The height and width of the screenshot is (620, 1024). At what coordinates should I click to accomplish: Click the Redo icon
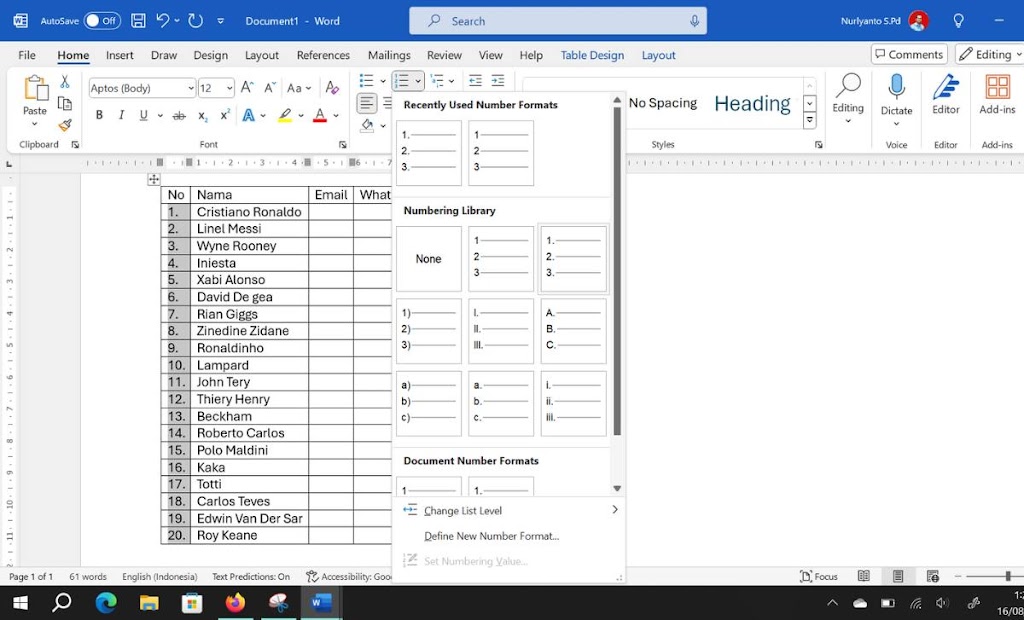coord(195,21)
